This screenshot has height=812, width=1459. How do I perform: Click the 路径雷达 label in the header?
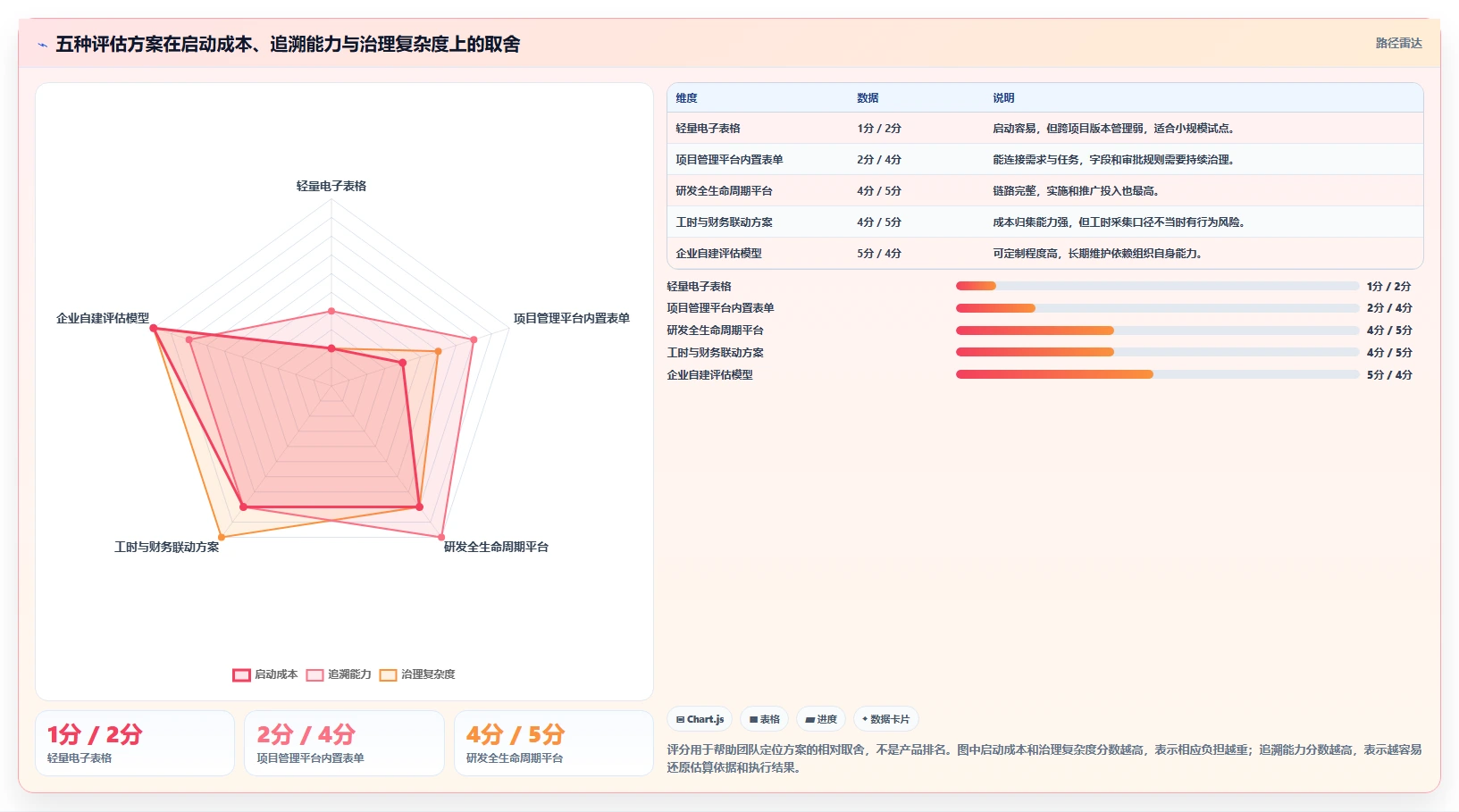point(1398,43)
